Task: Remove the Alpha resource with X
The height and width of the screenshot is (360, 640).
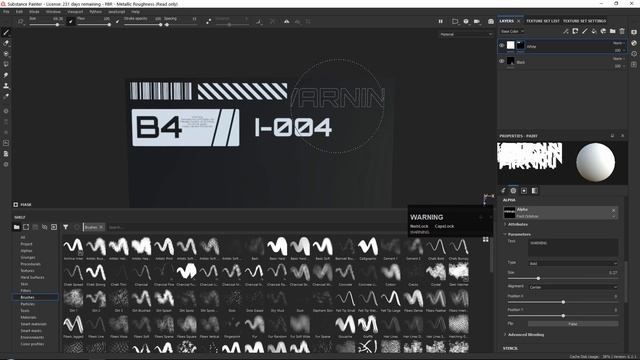Action: (613, 210)
